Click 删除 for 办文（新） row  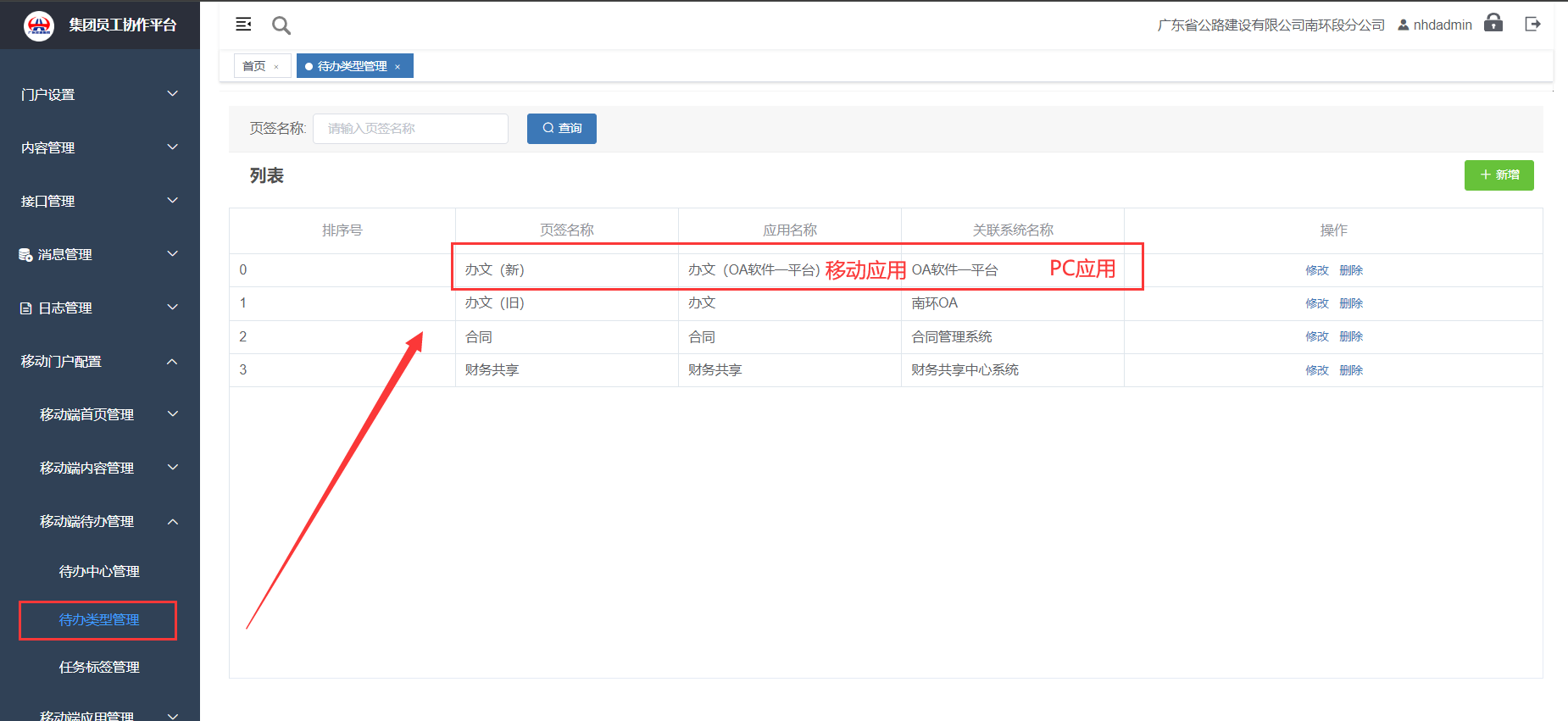(x=1351, y=270)
